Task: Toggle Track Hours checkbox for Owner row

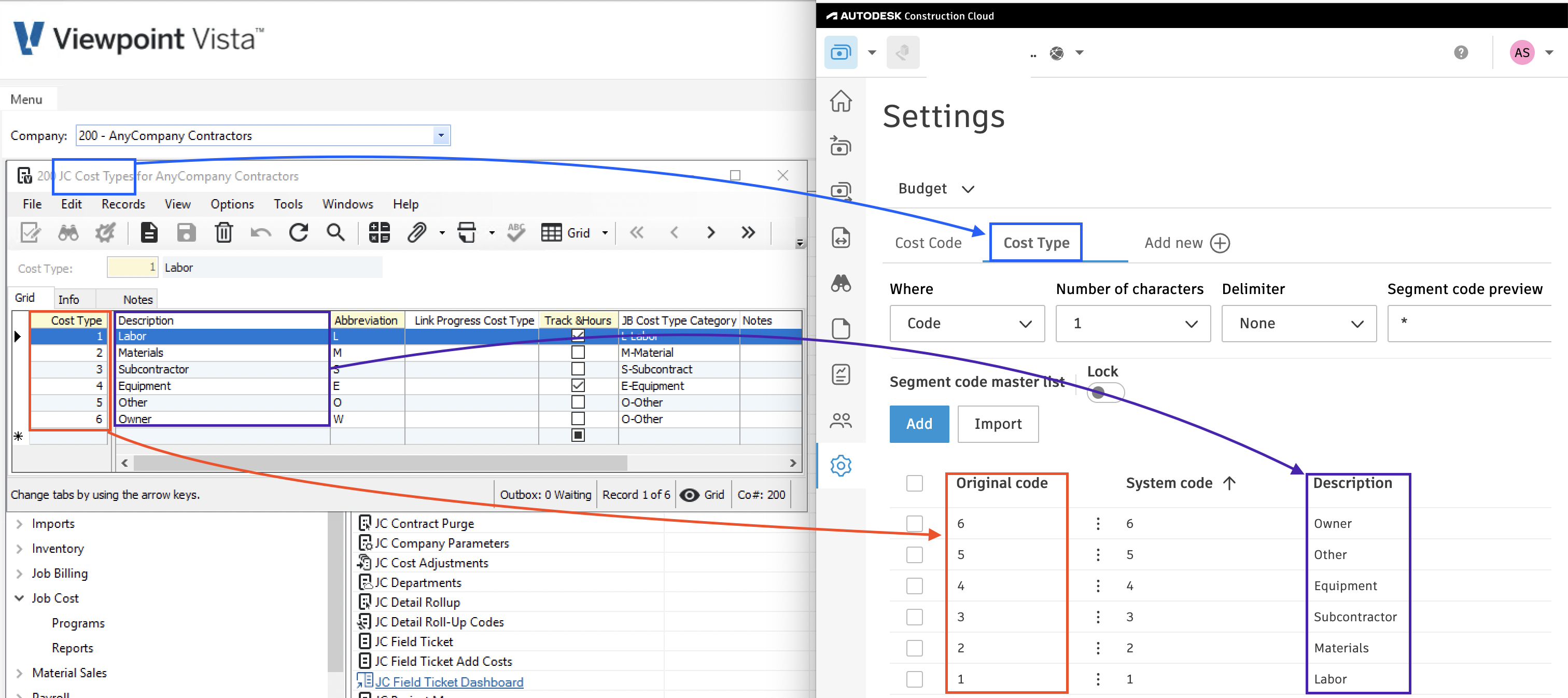Action: [578, 420]
